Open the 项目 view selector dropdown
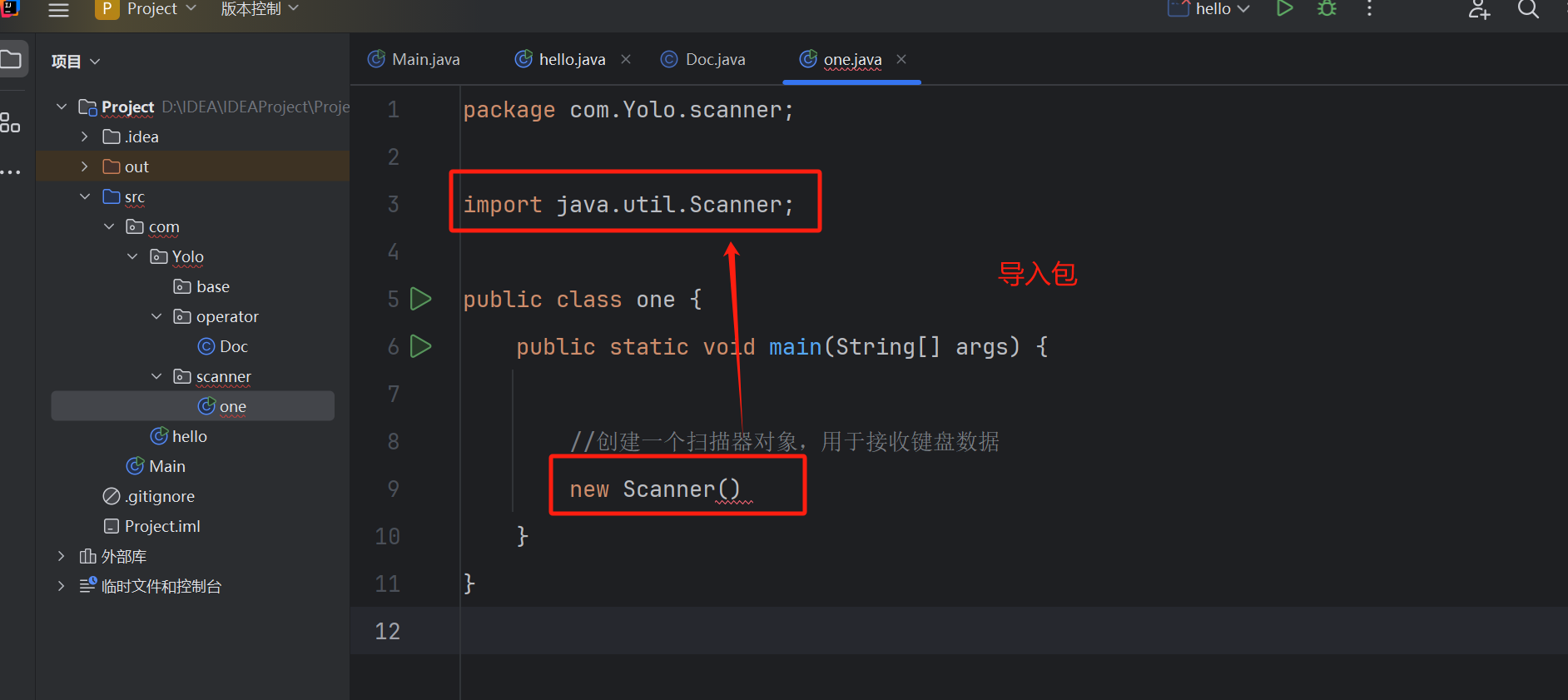The image size is (1568, 700). (x=76, y=62)
